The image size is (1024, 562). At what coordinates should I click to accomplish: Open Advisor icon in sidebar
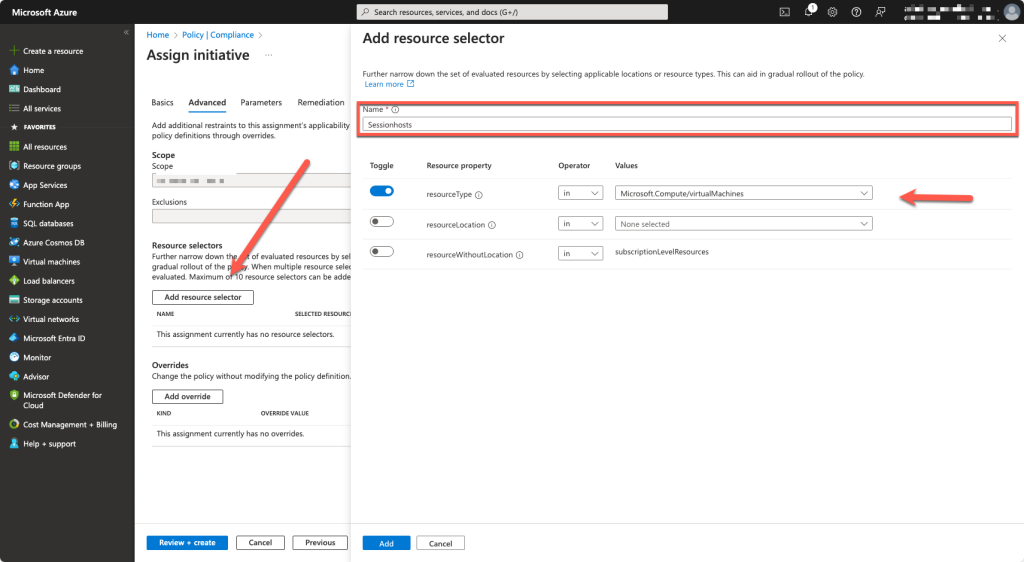(14, 376)
